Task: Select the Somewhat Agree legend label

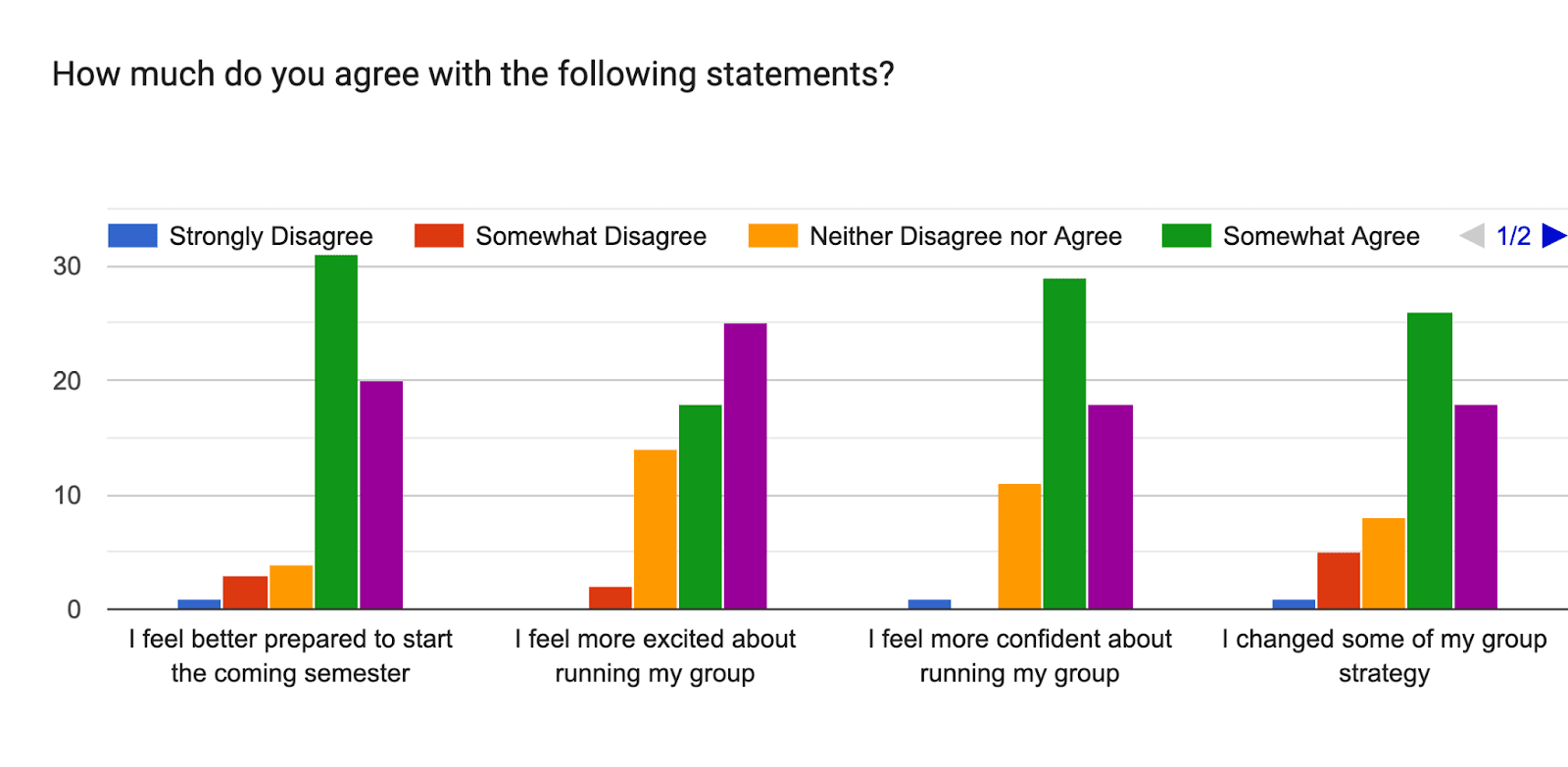Action: tap(1321, 236)
